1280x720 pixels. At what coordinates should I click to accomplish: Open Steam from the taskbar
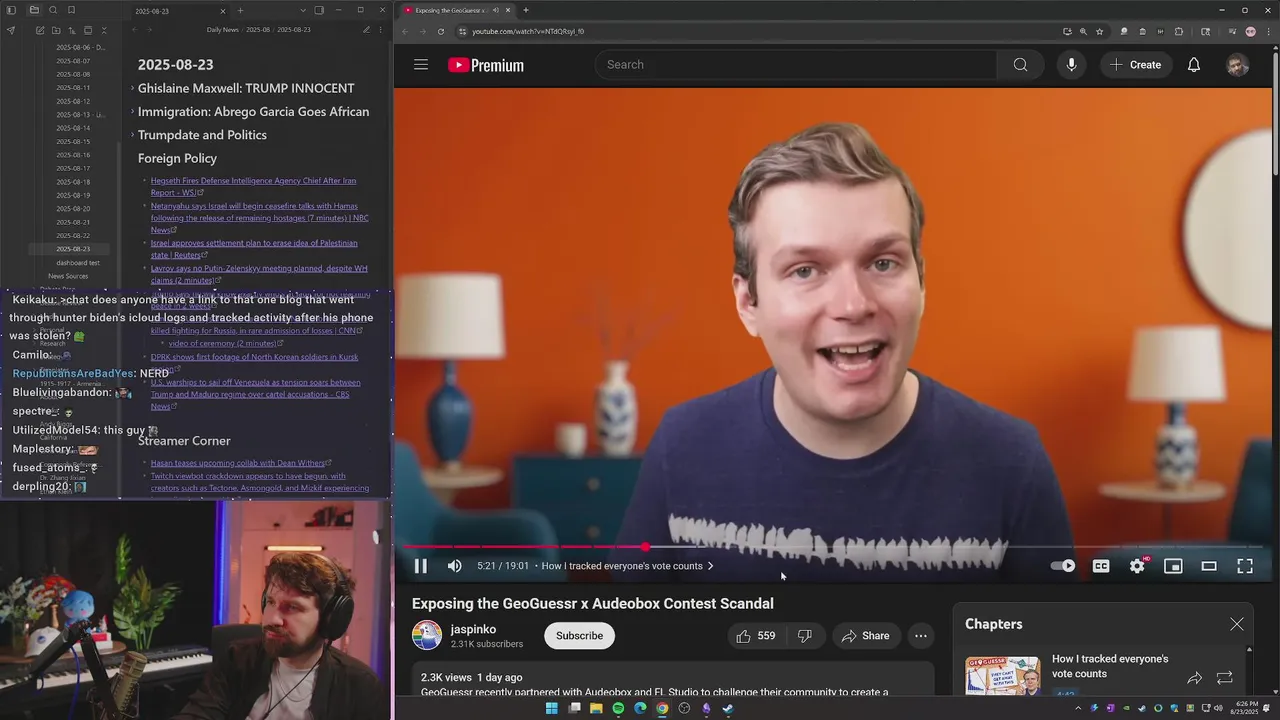point(728,708)
